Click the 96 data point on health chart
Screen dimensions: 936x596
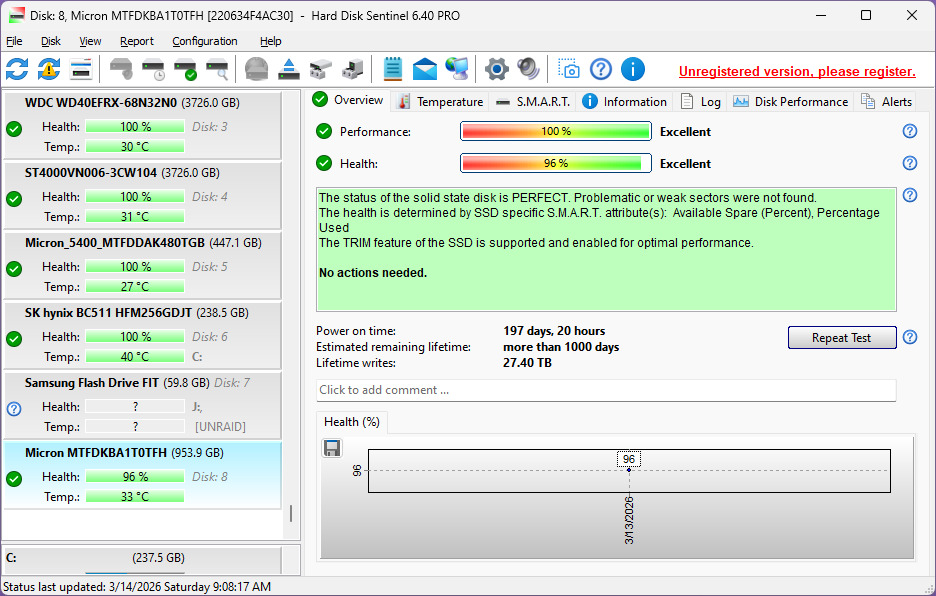tap(629, 470)
